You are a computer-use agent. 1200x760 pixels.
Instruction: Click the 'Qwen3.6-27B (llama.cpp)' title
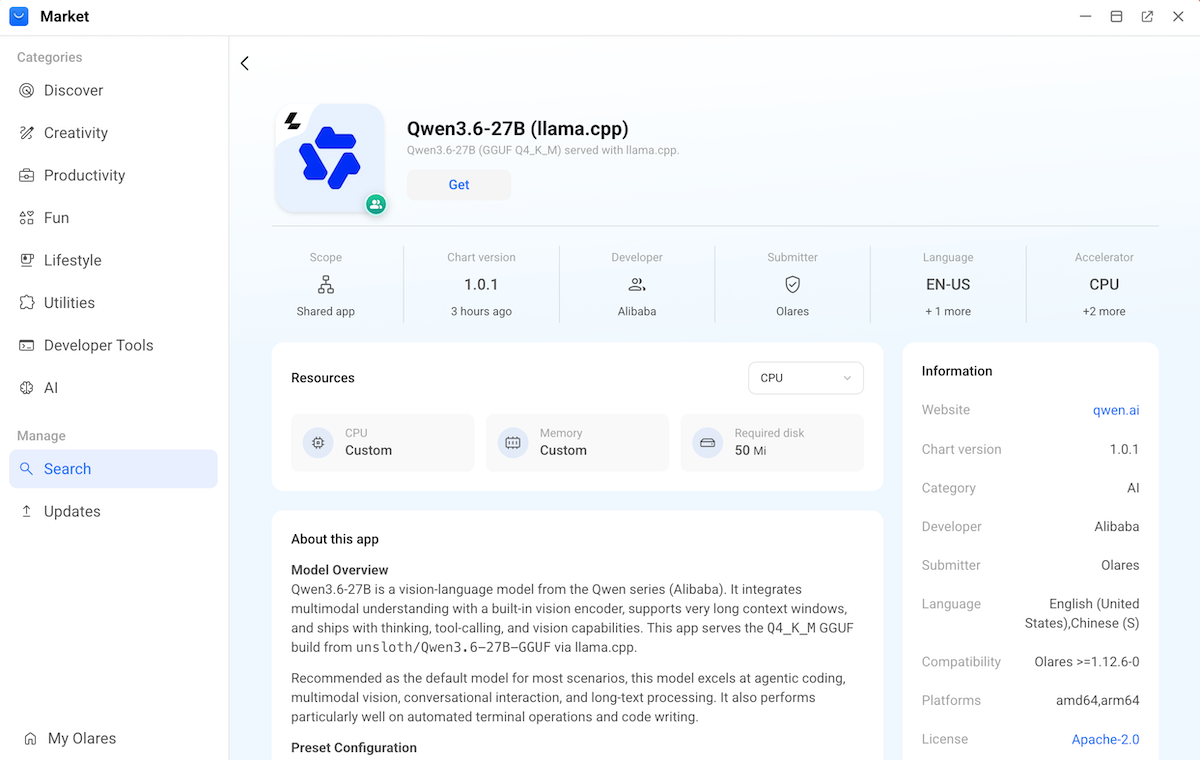[x=518, y=128]
